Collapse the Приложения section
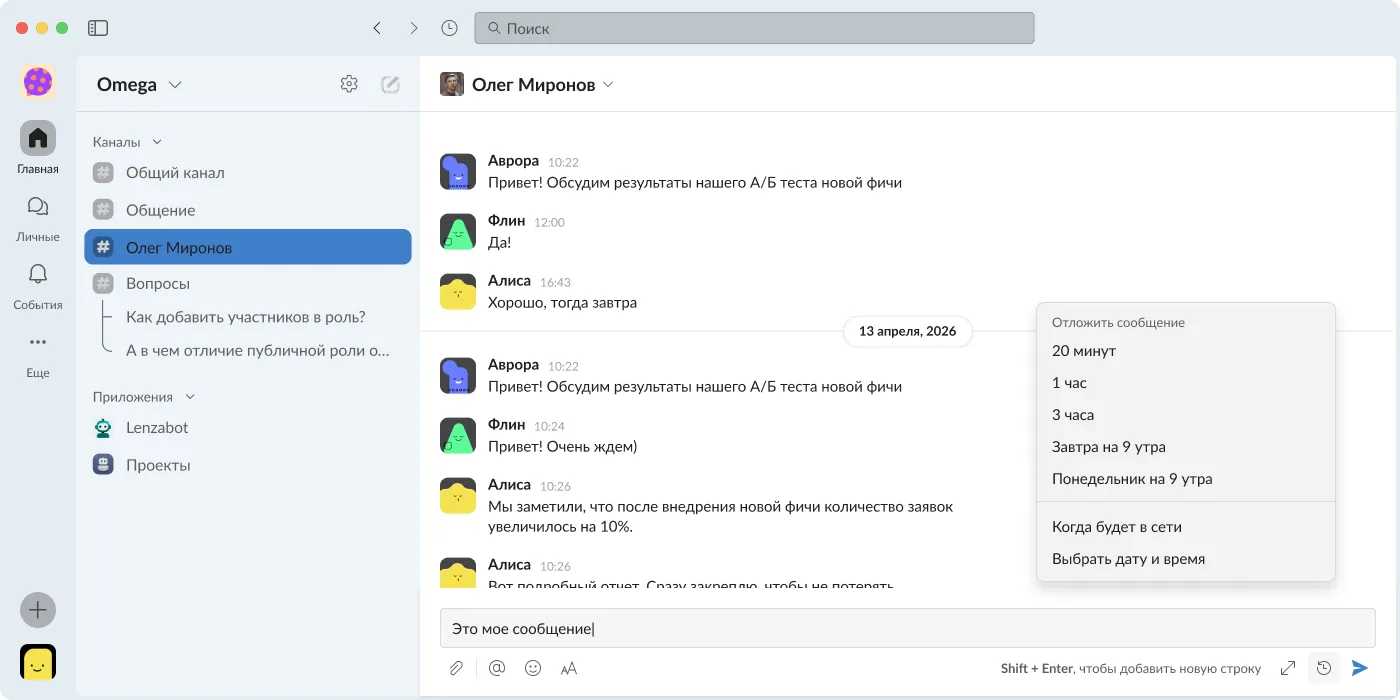The height and width of the screenshot is (700, 1400). tap(144, 397)
